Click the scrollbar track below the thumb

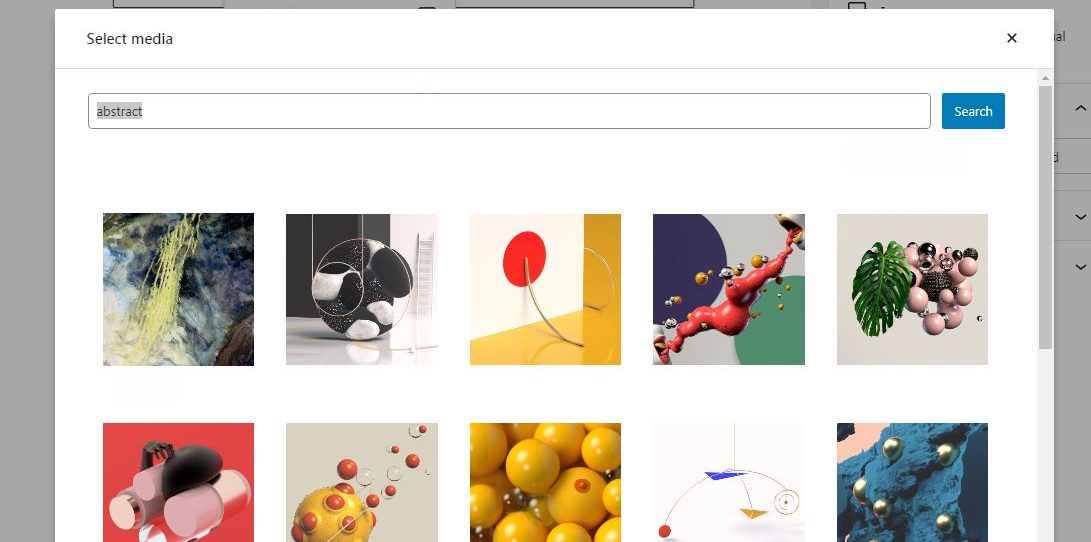pyautogui.click(x=1045, y=445)
